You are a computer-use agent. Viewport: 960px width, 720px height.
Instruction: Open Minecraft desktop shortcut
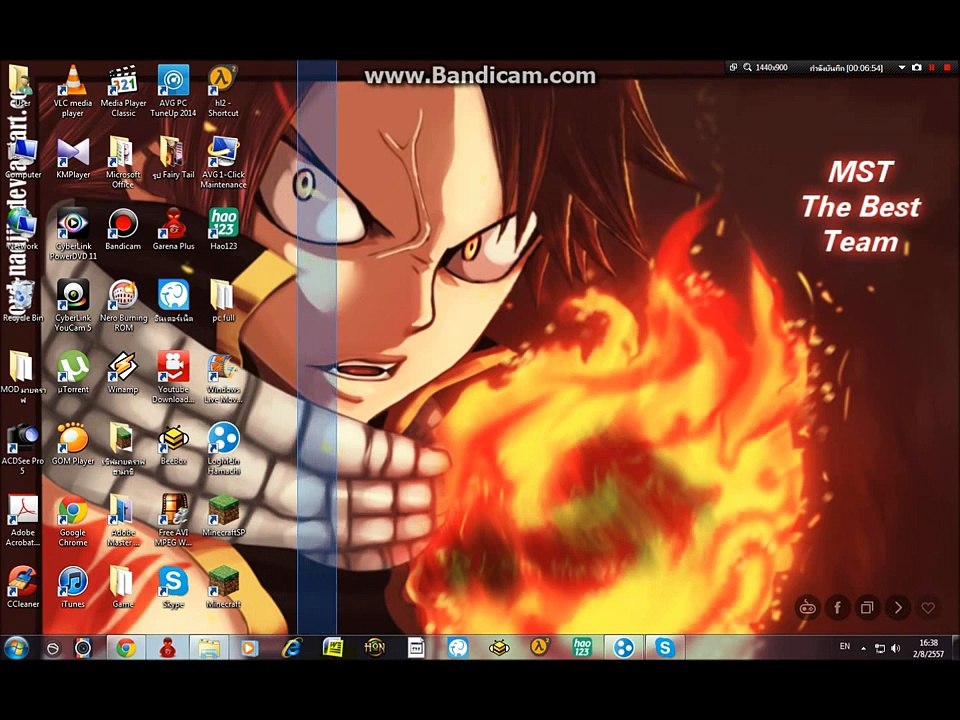tap(223, 587)
